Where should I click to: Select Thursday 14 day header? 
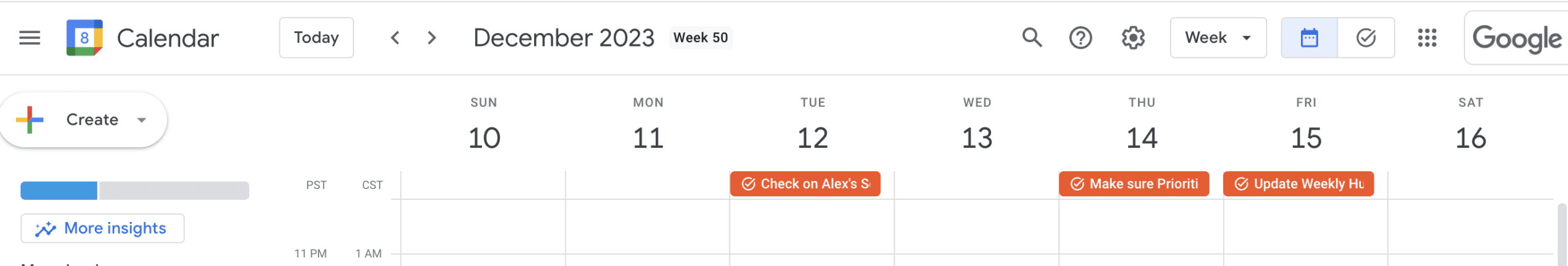[x=1142, y=138]
